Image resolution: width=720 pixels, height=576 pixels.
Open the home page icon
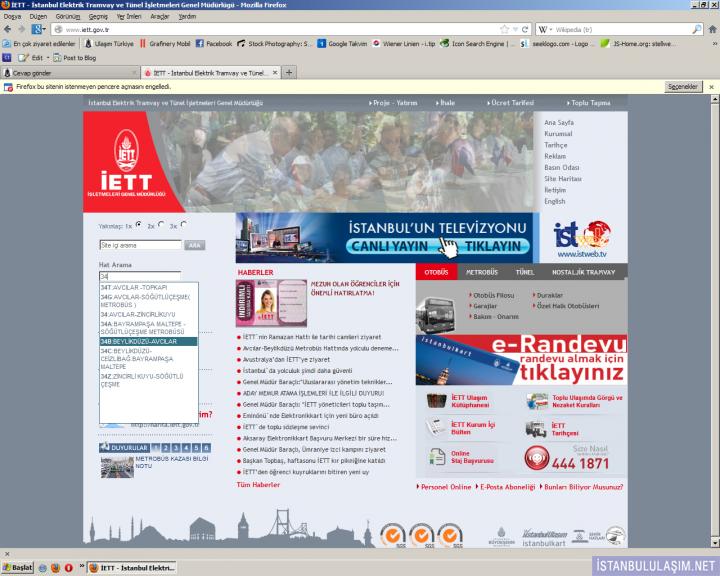coord(712,29)
